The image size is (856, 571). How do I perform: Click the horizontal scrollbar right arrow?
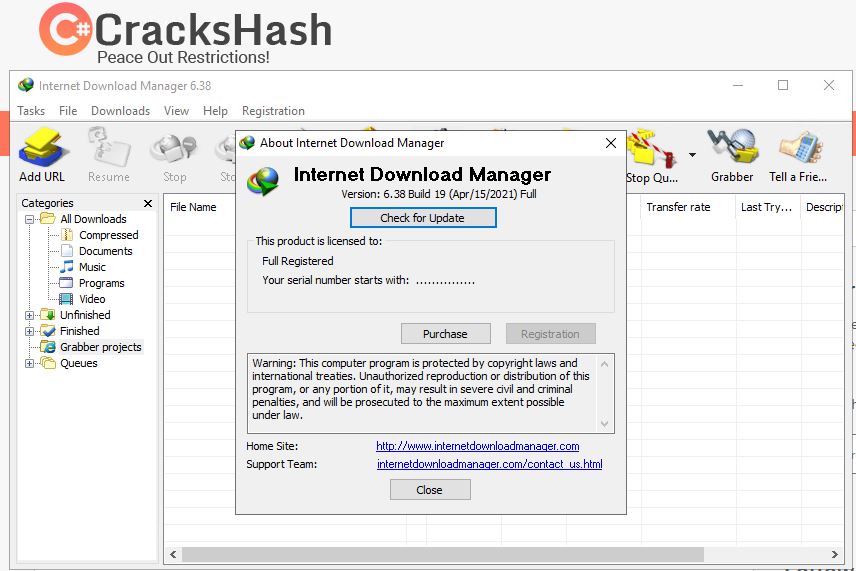pyautogui.click(x=835, y=555)
